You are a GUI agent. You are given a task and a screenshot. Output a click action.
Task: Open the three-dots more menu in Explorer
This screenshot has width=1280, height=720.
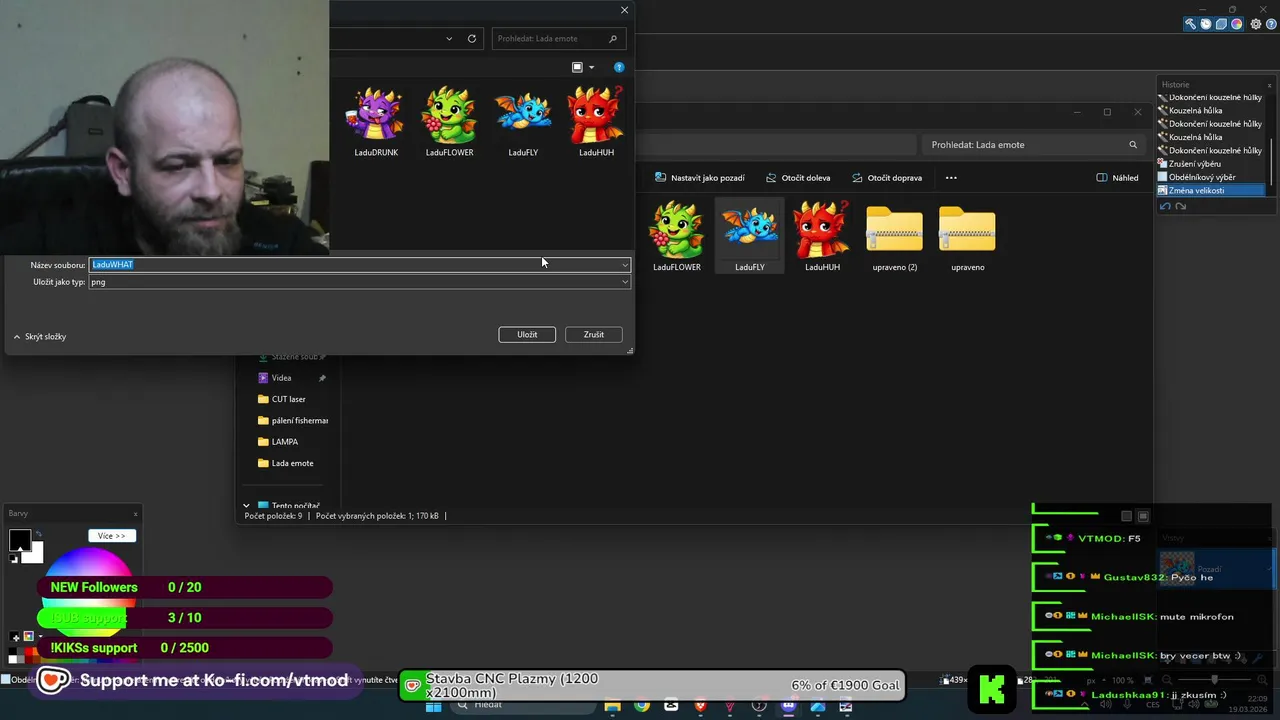951,178
